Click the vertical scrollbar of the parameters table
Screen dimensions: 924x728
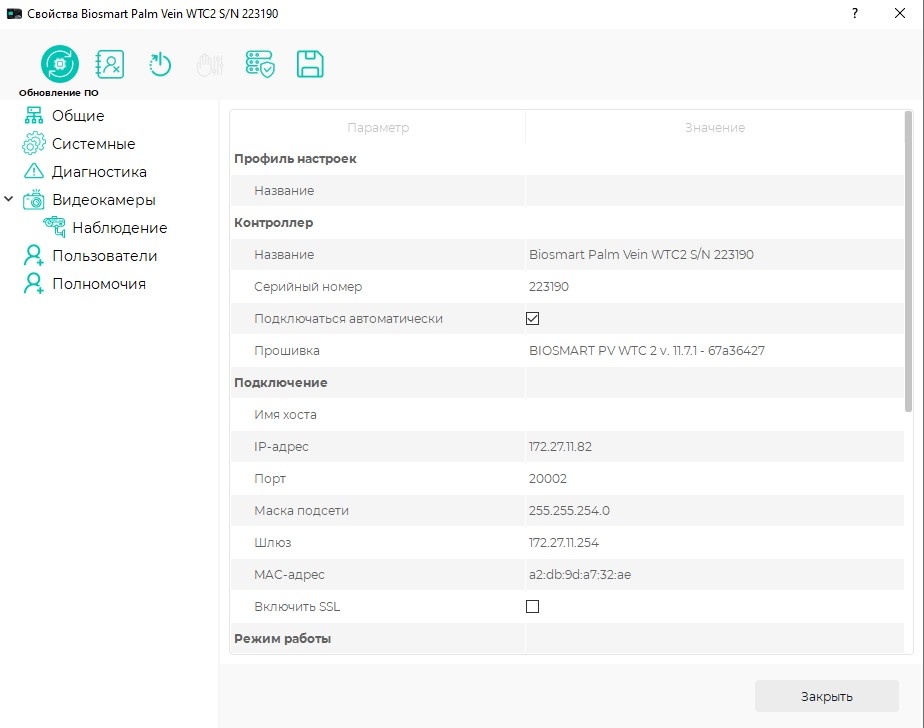[908, 262]
